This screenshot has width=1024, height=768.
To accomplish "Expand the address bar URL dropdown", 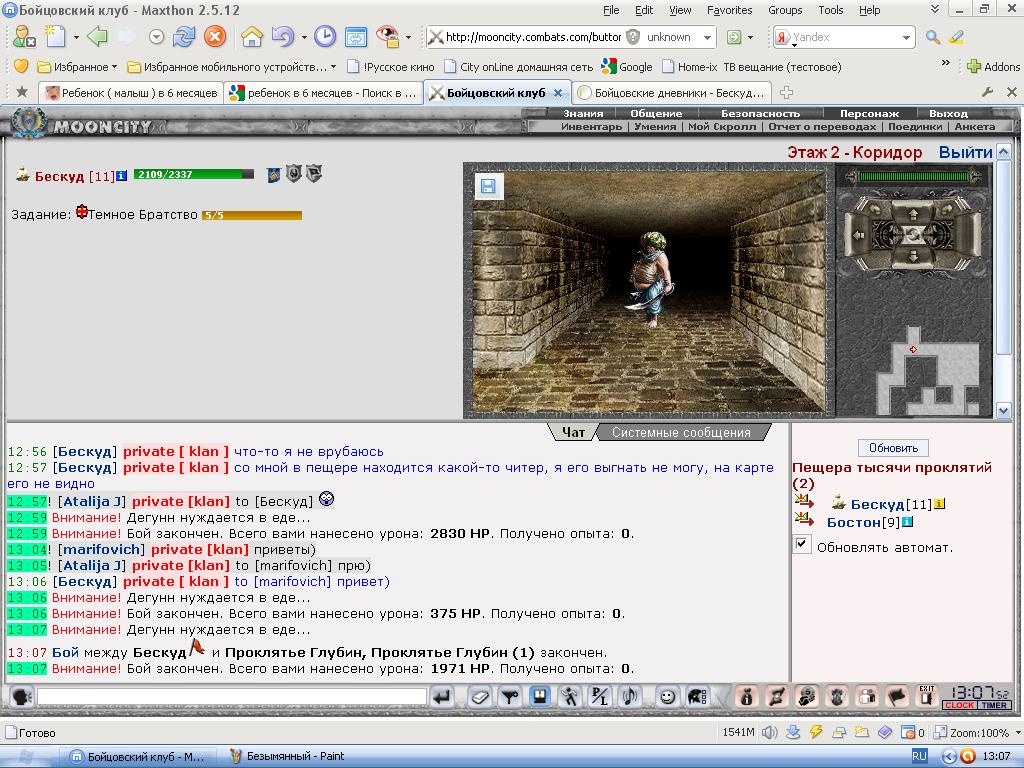I will click(707, 37).
